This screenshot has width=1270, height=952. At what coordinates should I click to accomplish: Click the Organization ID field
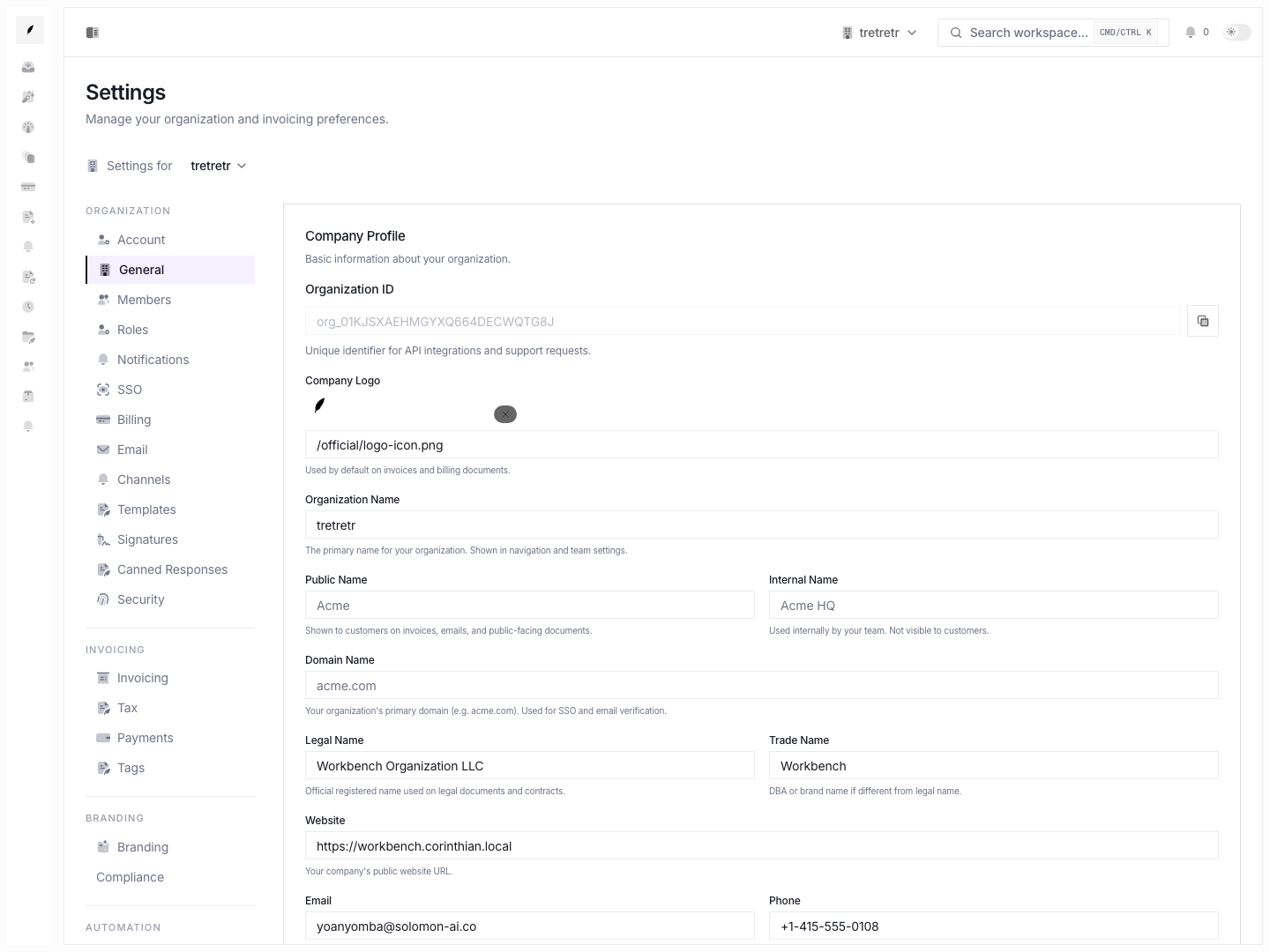point(742,322)
